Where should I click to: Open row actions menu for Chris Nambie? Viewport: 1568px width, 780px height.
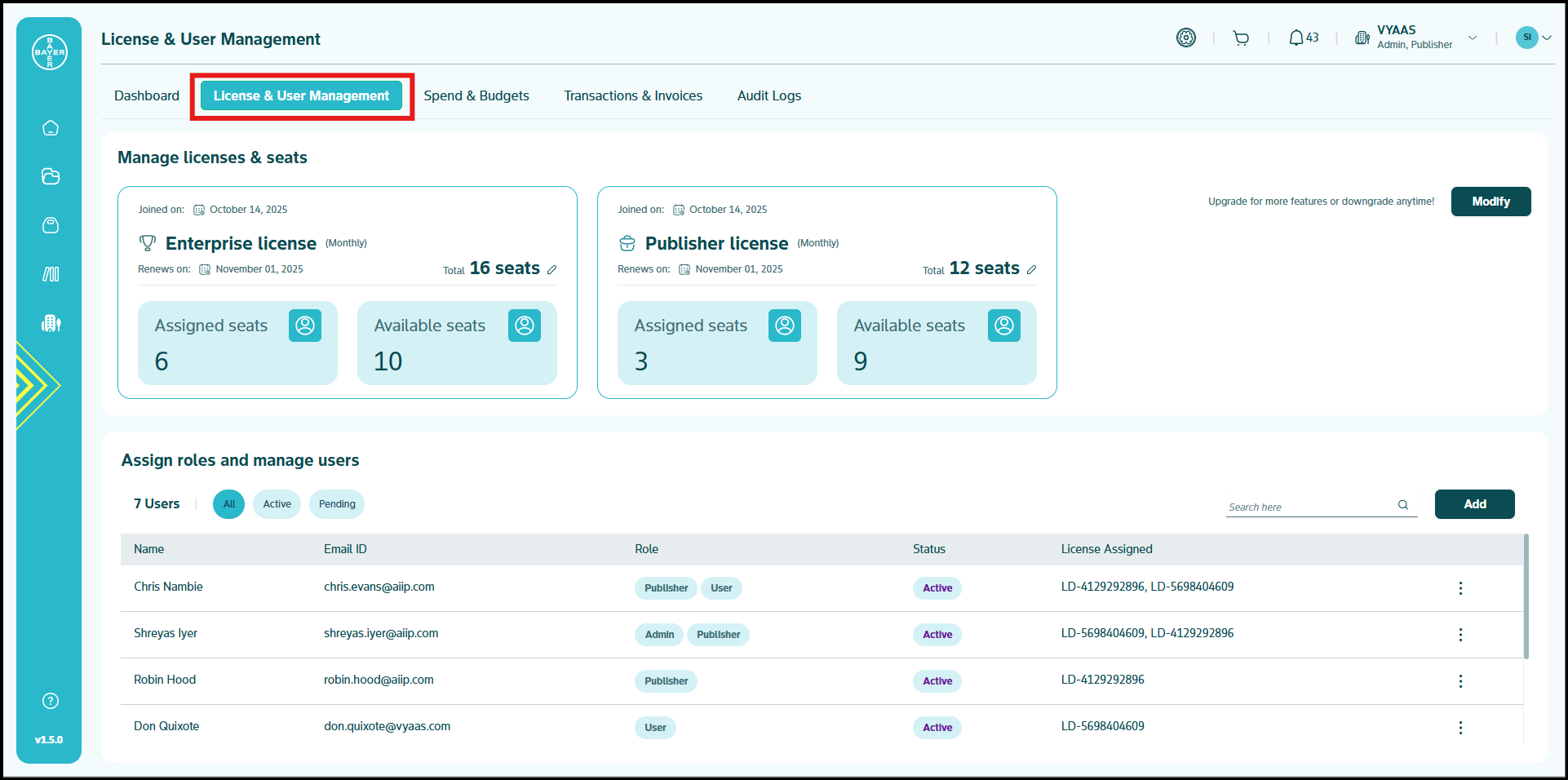pyautogui.click(x=1460, y=588)
